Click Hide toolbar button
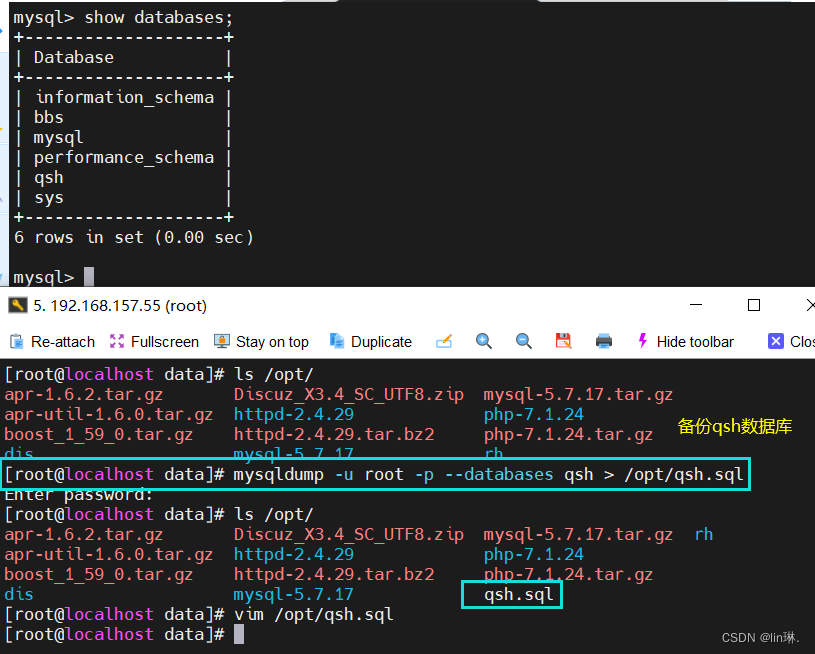This screenshot has height=654, width=815. click(686, 342)
